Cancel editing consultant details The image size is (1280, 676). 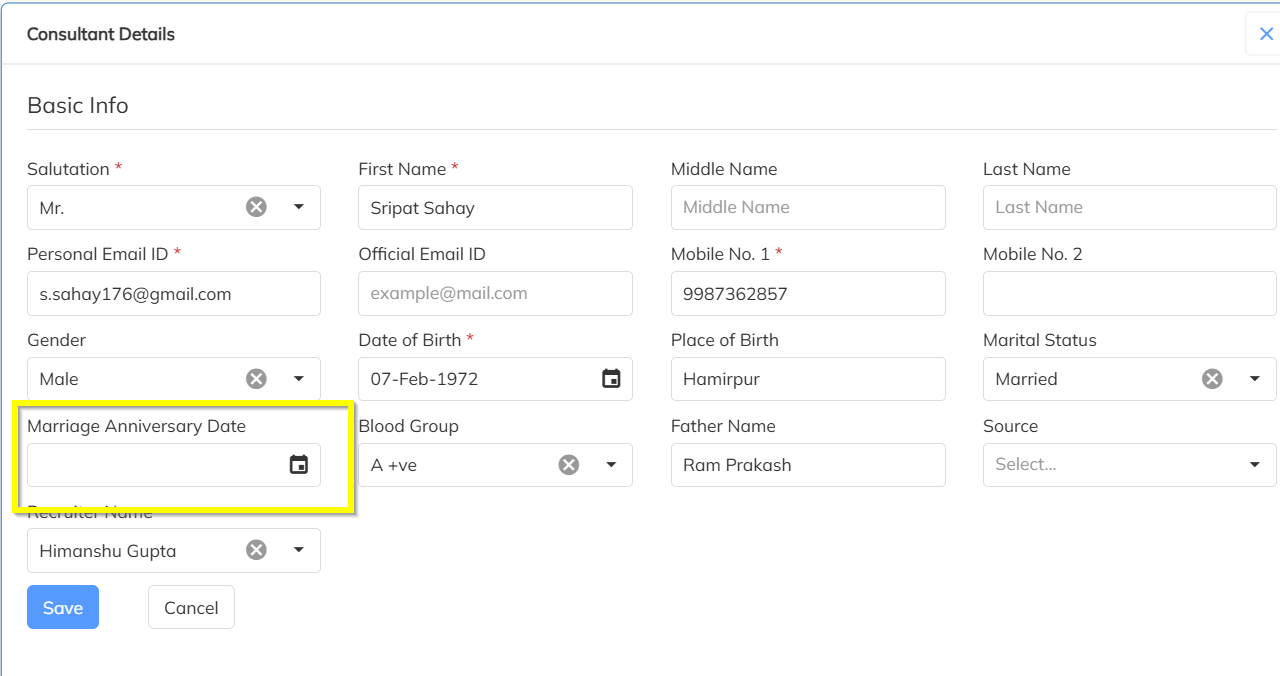191,607
